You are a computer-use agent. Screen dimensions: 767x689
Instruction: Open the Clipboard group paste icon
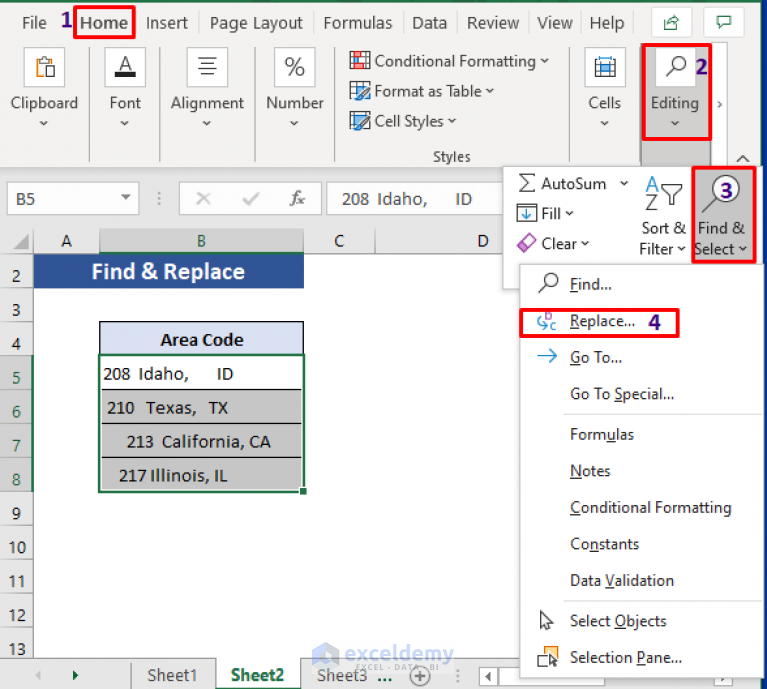pyautogui.click(x=45, y=67)
